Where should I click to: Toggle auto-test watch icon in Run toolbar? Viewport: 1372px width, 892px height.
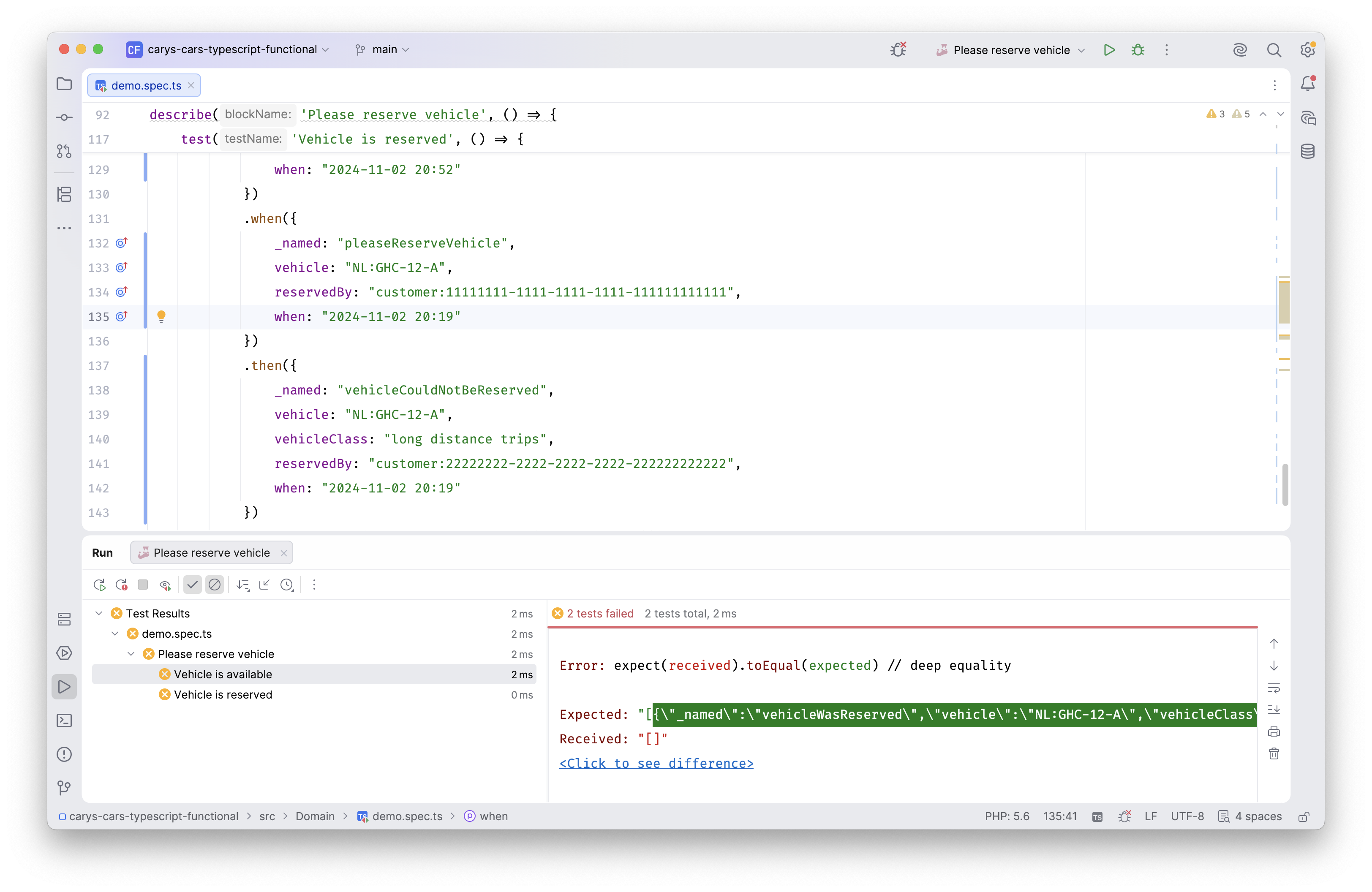pos(165,585)
